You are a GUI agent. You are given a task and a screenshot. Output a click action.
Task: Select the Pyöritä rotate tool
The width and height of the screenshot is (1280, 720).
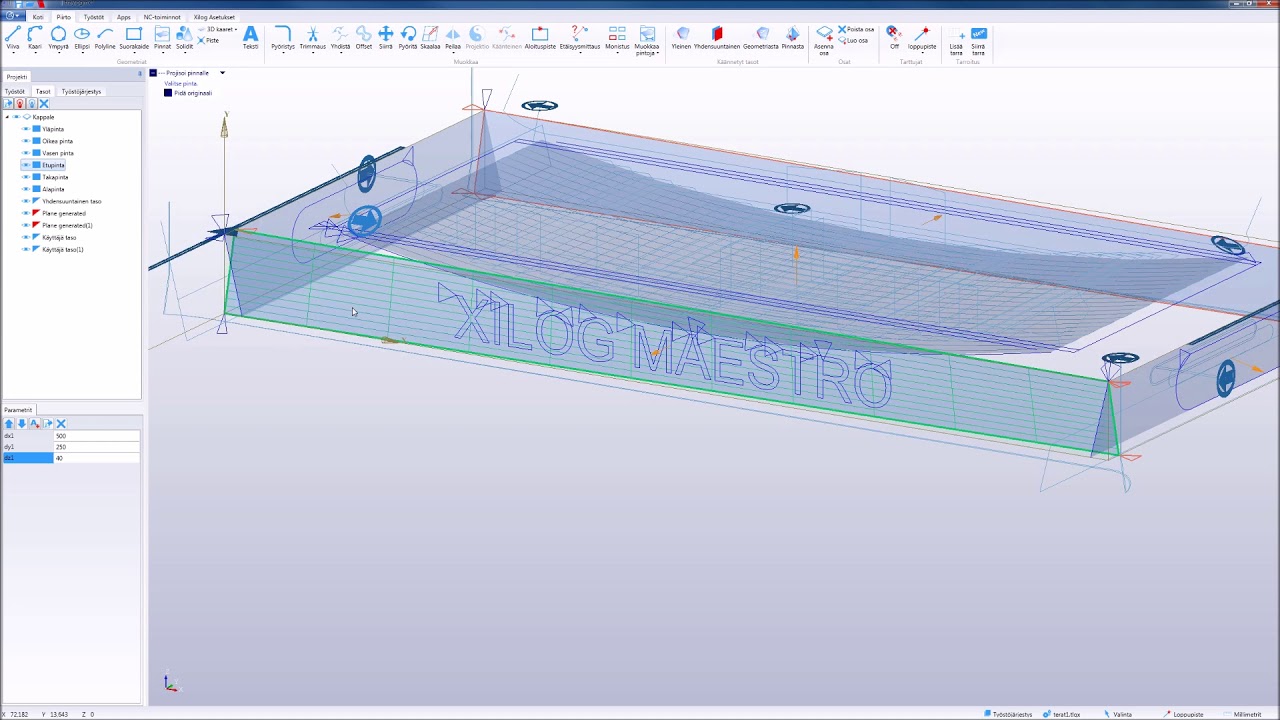408,38
